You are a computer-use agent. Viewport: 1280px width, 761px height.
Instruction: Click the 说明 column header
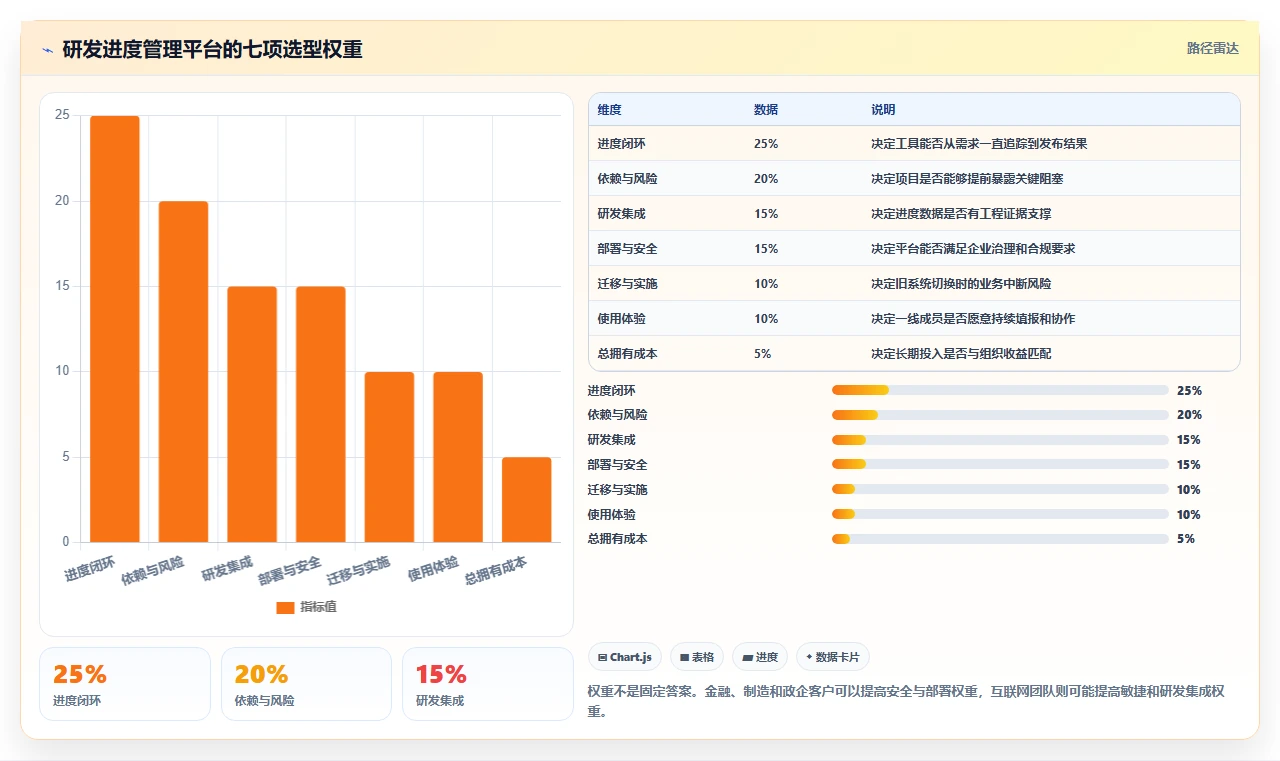click(x=883, y=109)
